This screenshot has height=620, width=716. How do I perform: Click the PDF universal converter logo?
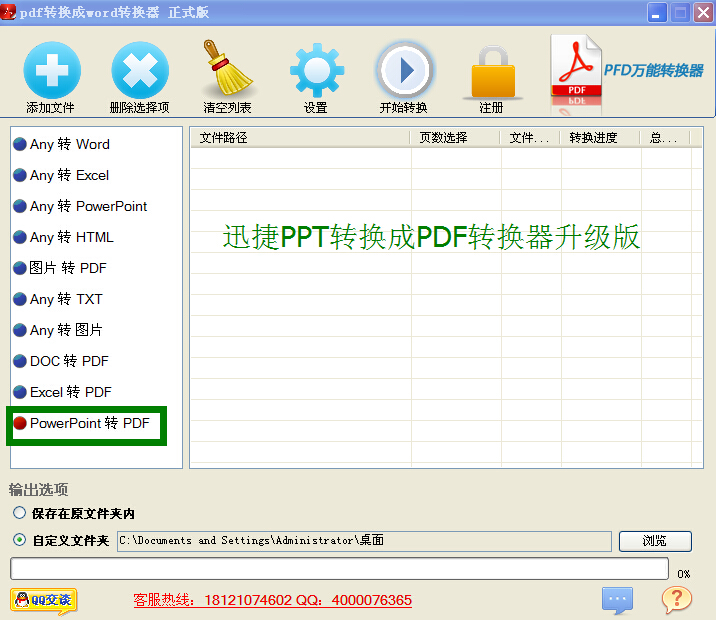click(x=627, y=72)
